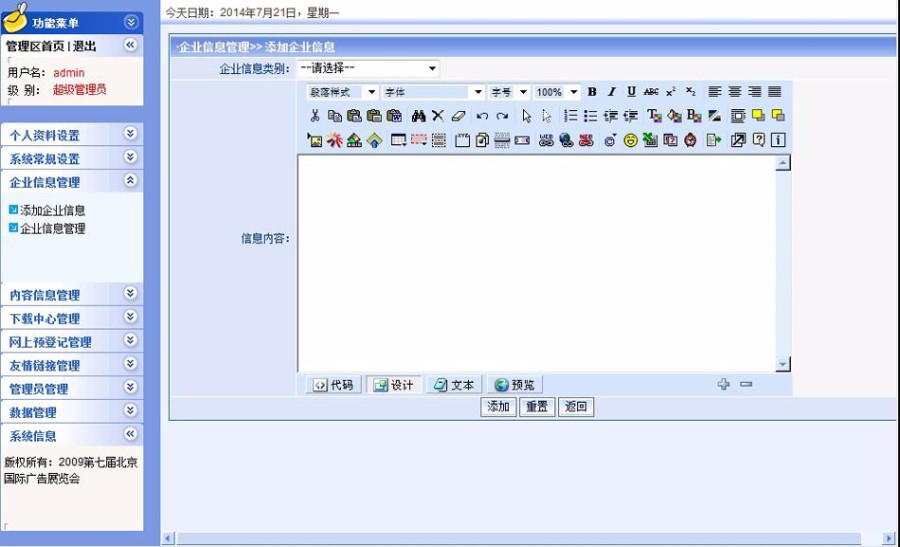Insert numbered list
The height and width of the screenshot is (547, 900).
pyautogui.click(x=571, y=116)
